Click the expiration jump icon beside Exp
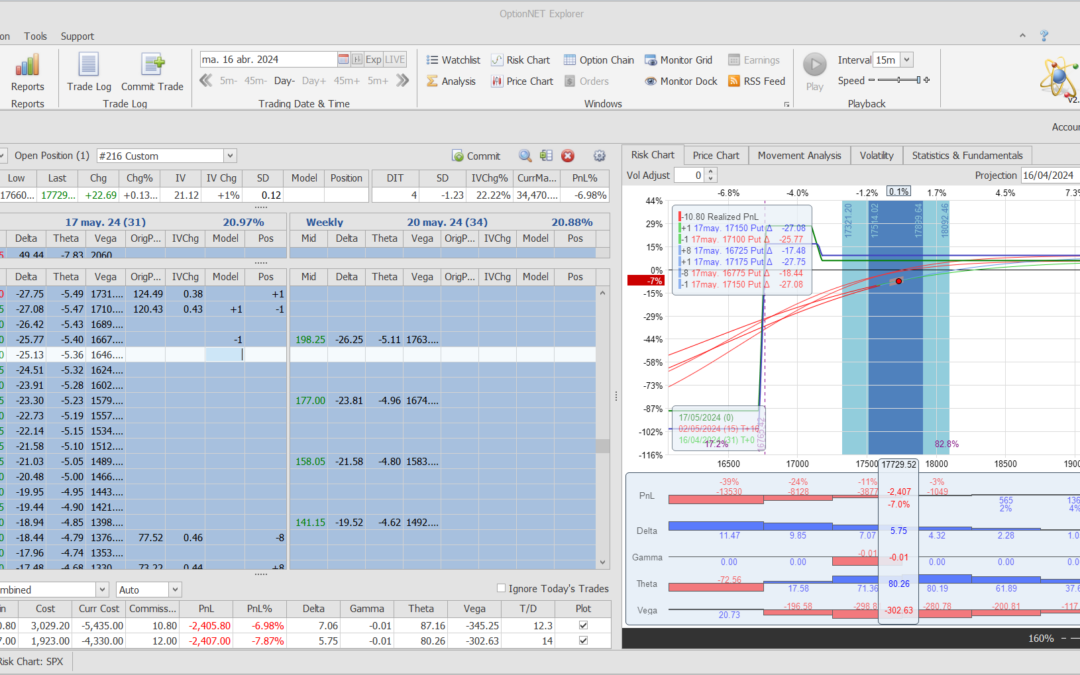 click(357, 59)
